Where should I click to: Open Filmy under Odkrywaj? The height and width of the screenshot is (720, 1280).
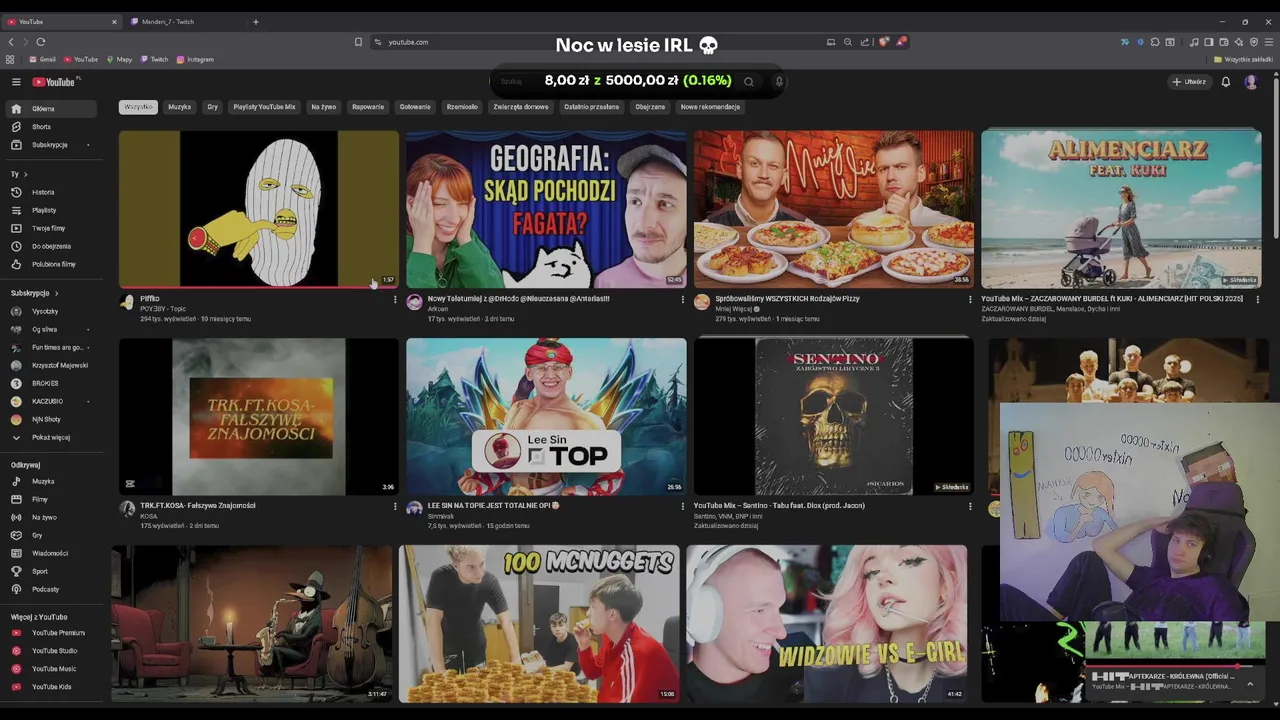click(51, 499)
